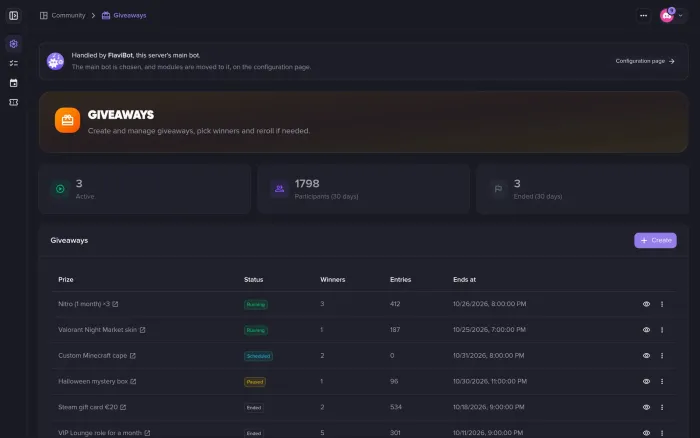Open external link for VIP Lounge role
The height and width of the screenshot is (438, 700).
point(147,433)
